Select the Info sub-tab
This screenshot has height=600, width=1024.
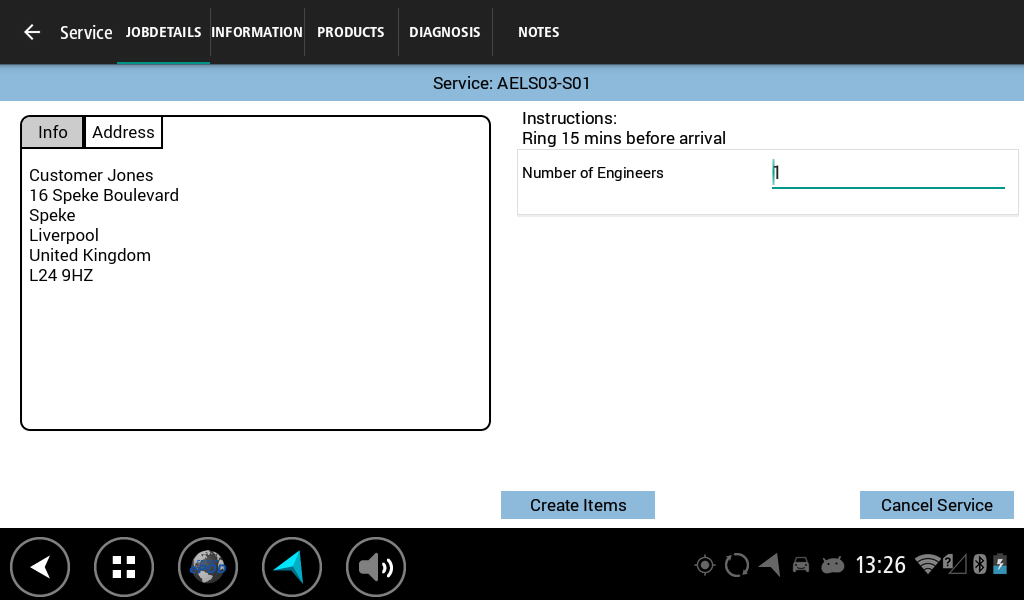52,133
